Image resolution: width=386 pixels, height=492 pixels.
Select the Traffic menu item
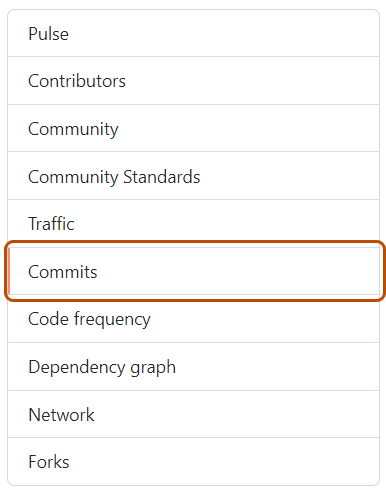pyautogui.click(x=51, y=224)
